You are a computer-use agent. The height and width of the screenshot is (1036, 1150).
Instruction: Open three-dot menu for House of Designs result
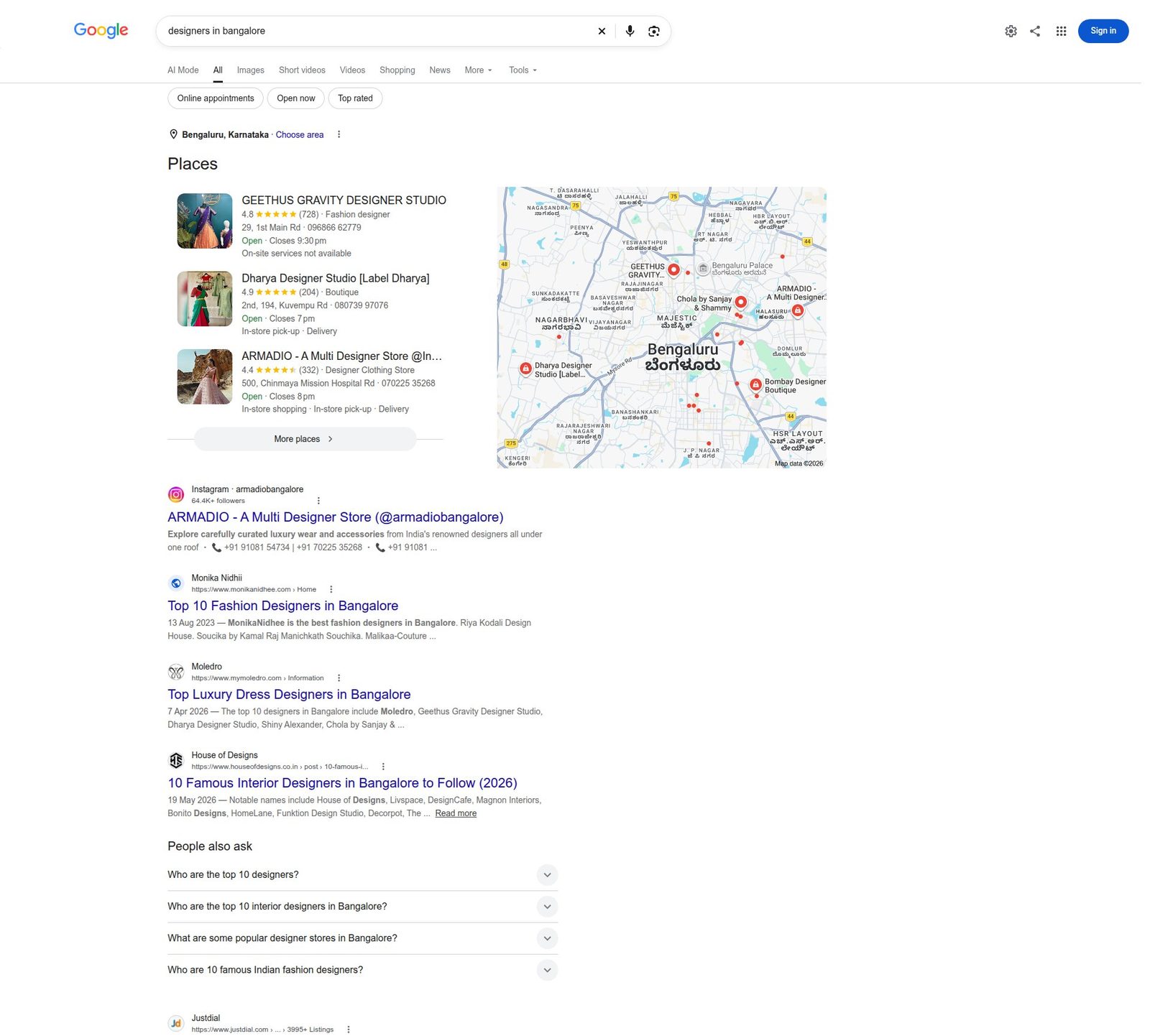pos(383,767)
